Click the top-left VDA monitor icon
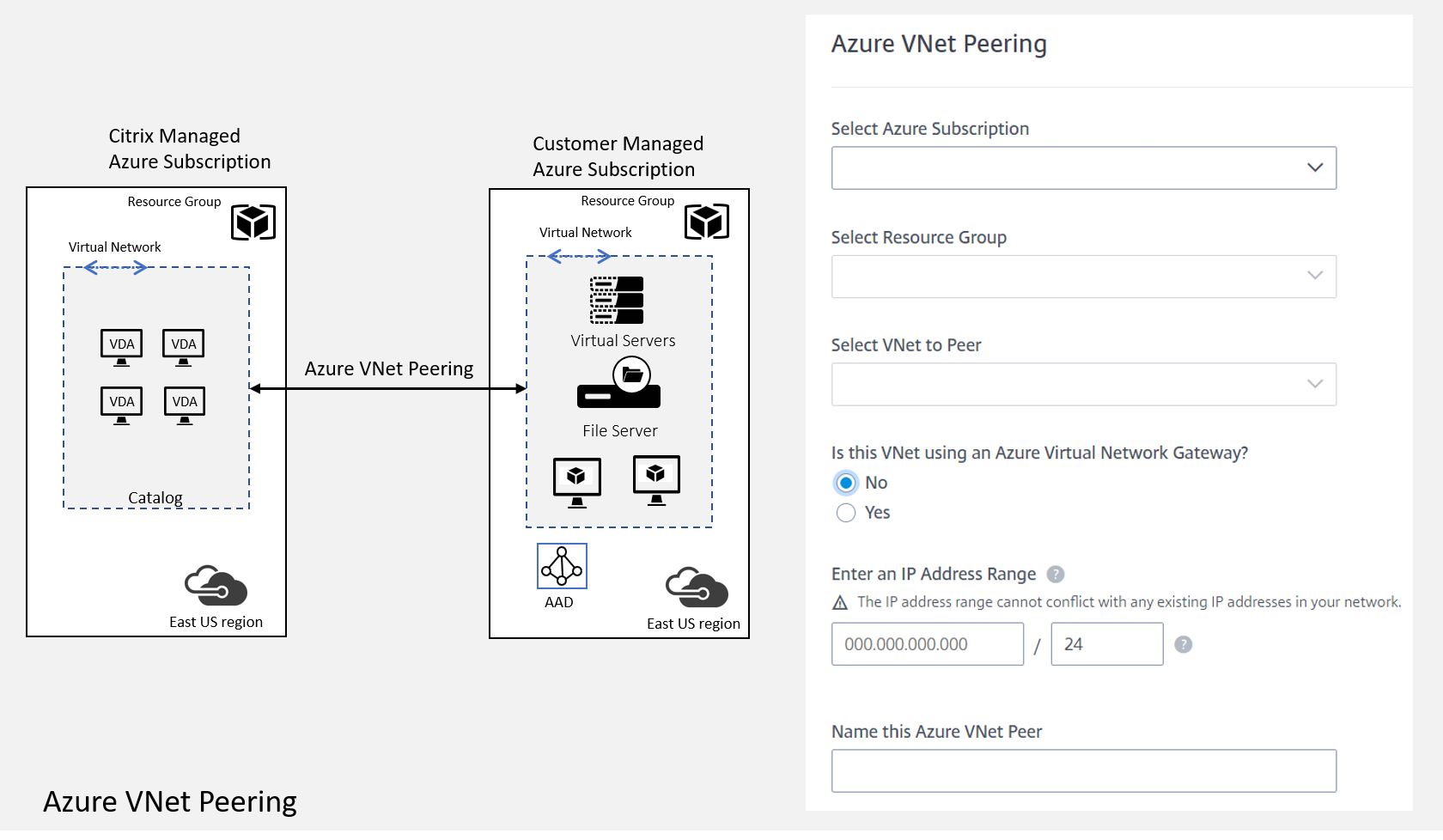The width and height of the screenshot is (1443, 840). [x=121, y=348]
